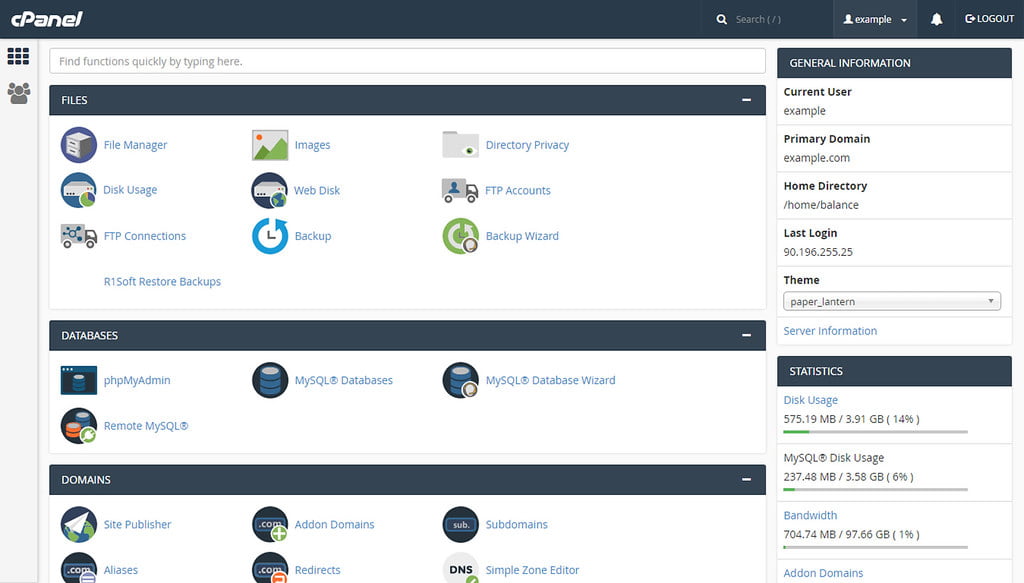Click the FTP Accounts icon
The image size is (1024, 583).
[460, 190]
